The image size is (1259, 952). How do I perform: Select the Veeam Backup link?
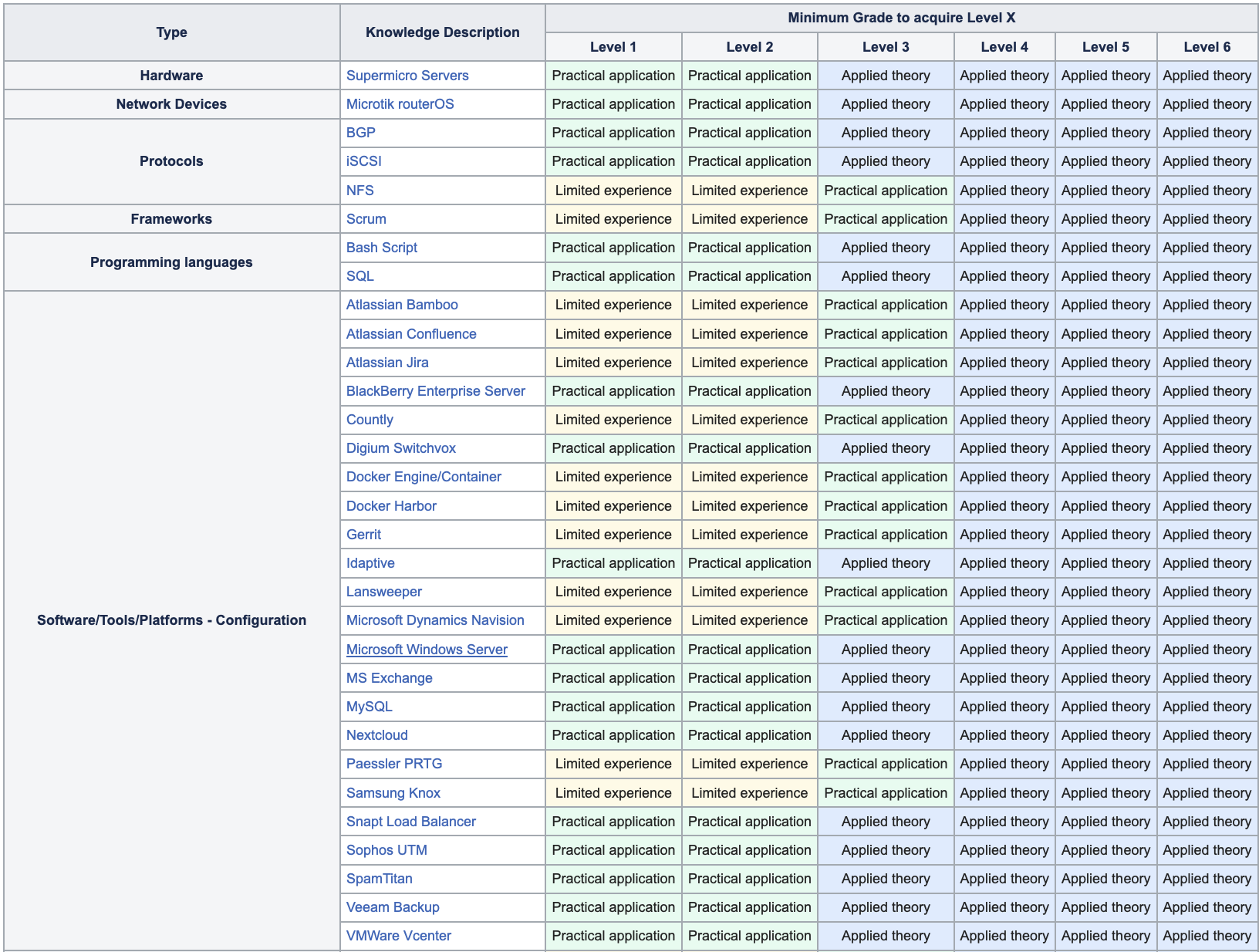[x=392, y=907]
